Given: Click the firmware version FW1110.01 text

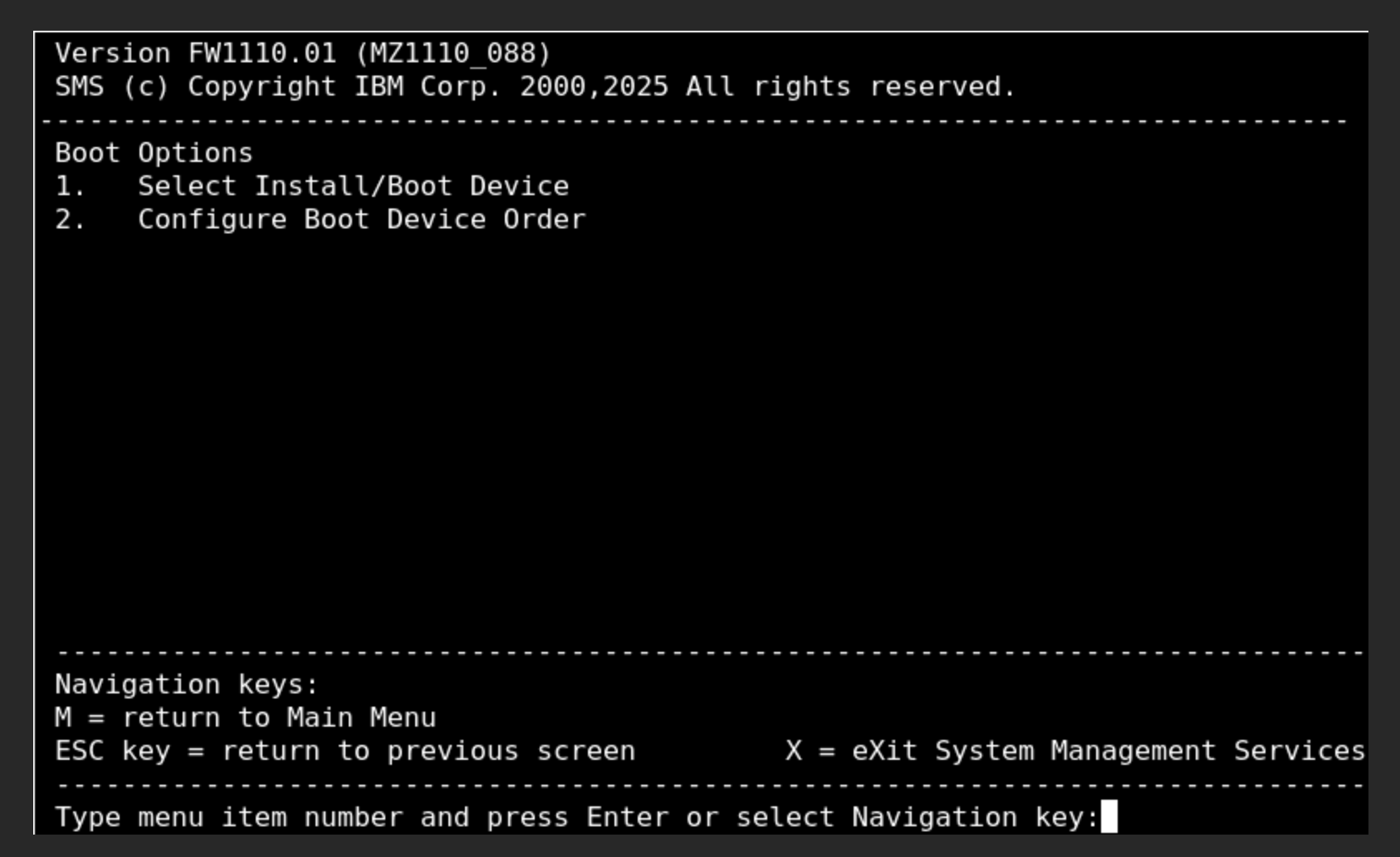Looking at the screenshot, I should [262, 53].
